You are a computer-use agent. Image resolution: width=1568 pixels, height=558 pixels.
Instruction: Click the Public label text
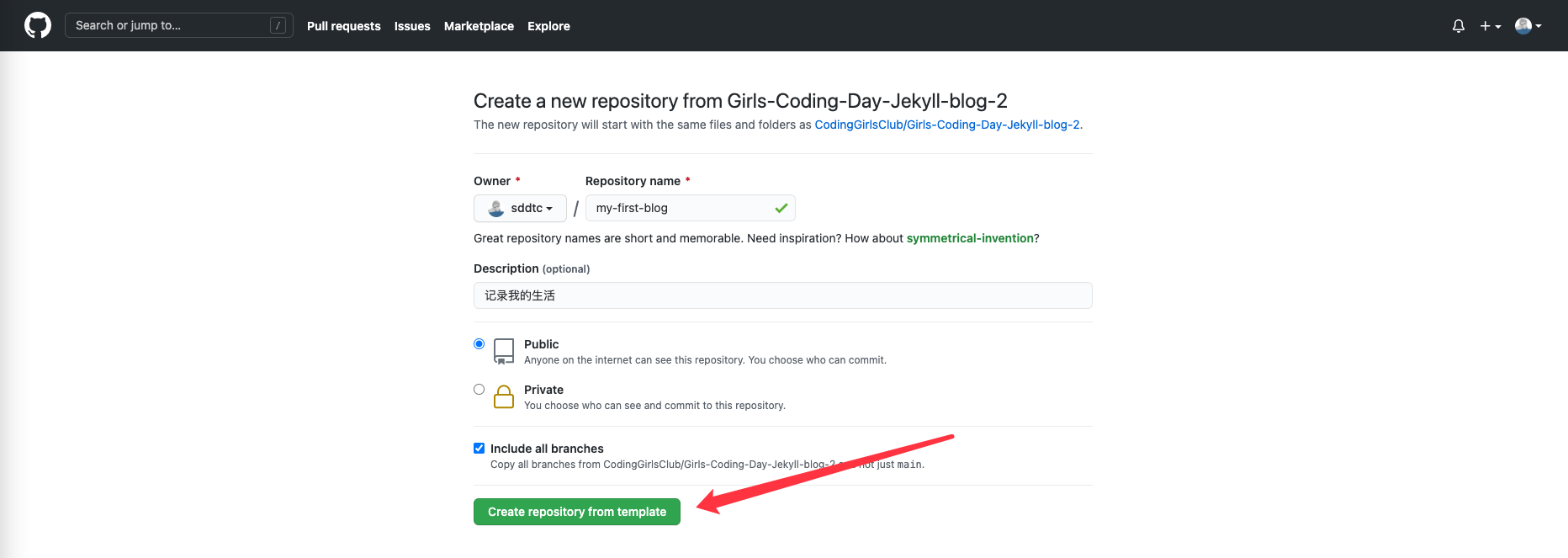(x=541, y=344)
